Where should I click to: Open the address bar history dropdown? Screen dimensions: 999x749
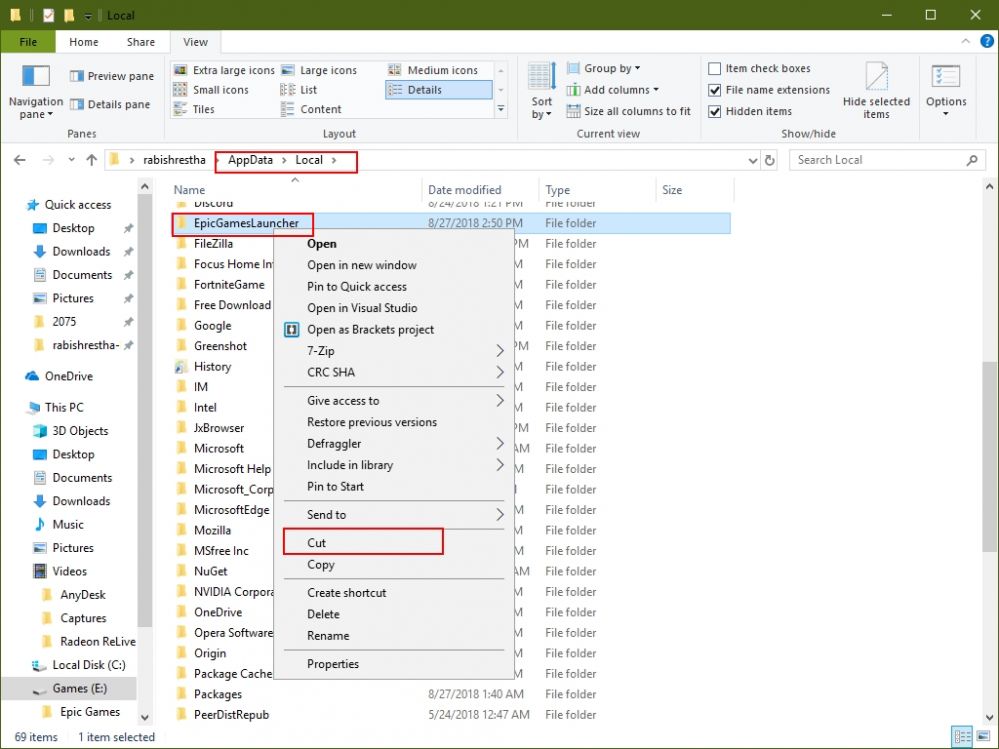[753, 159]
